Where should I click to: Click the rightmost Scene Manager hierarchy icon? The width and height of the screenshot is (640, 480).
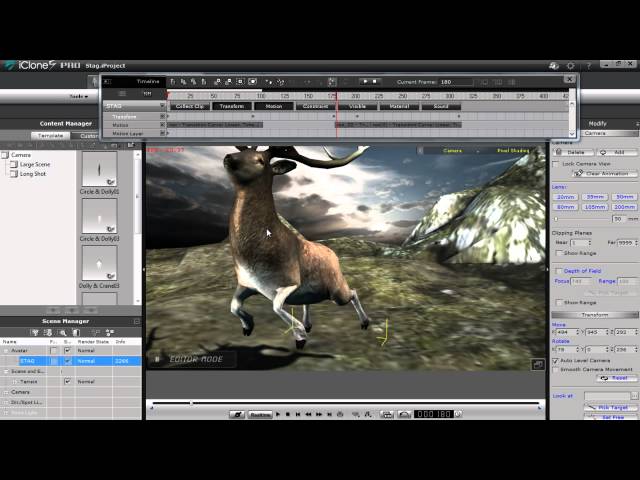(110, 333)
